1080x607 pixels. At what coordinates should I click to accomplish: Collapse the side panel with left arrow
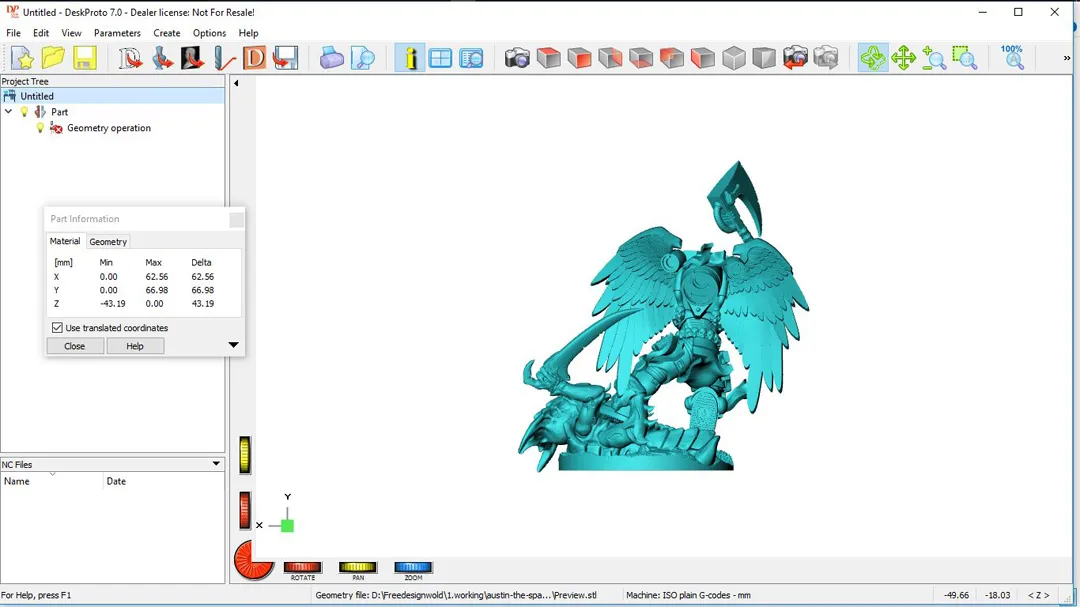coord(236,83)
